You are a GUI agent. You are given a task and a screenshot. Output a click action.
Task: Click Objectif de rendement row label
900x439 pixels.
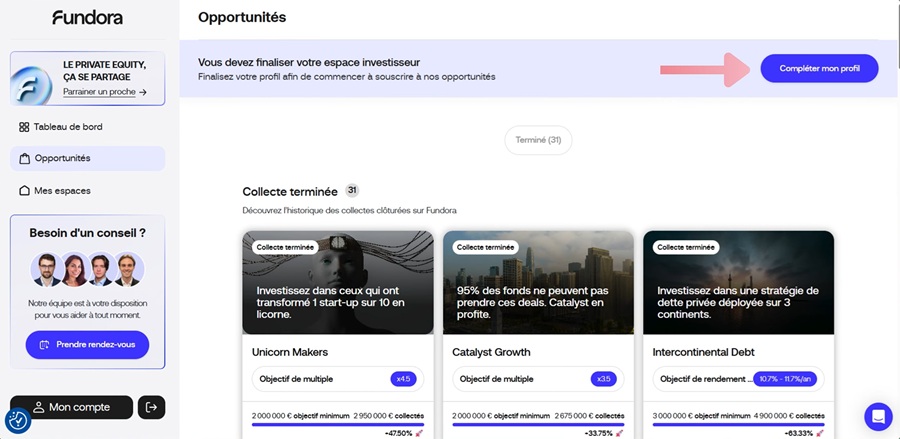coord(706,379)
